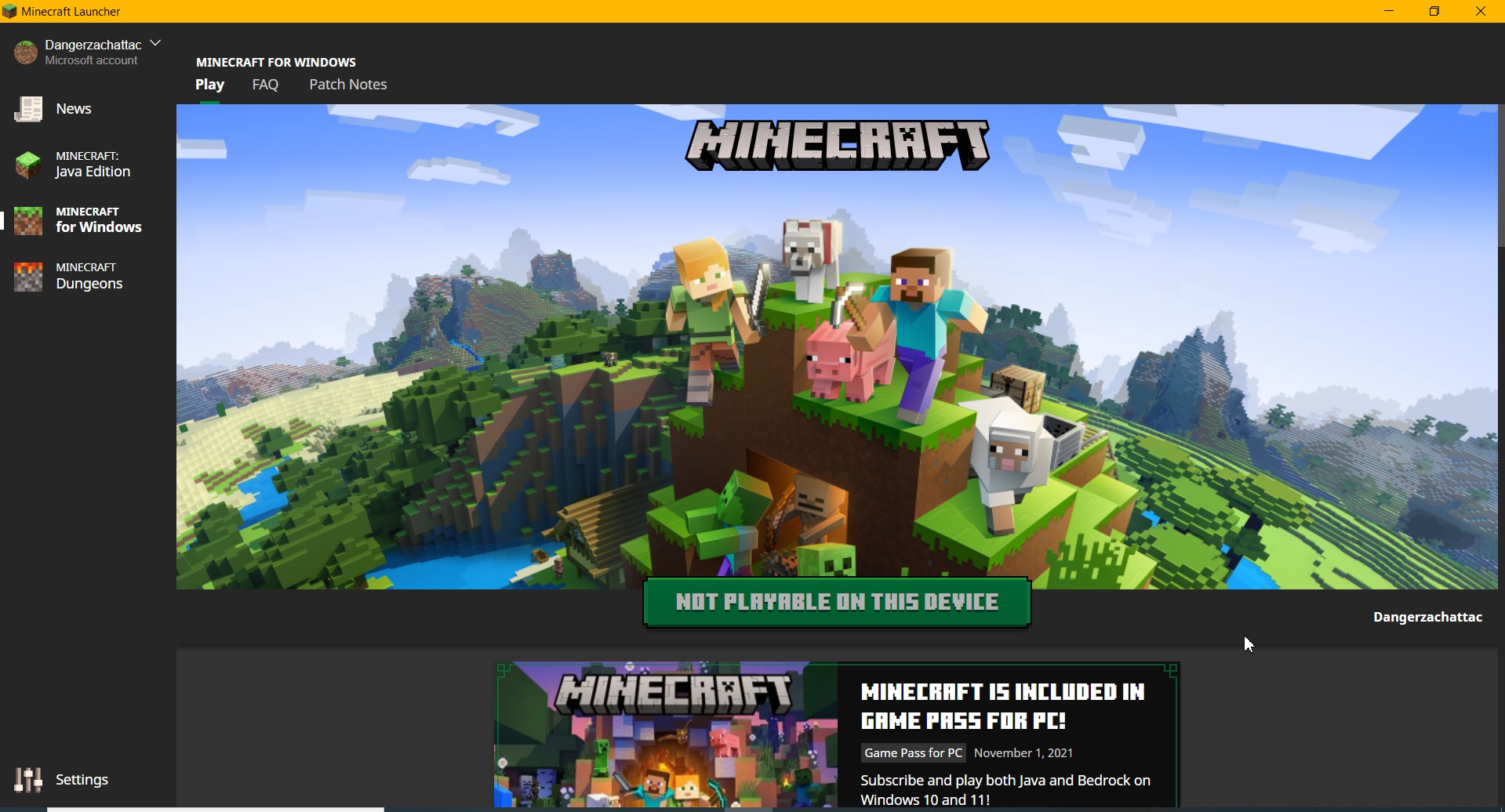Click the Minecraft hero banner artwork
The height and width of the screenshot is (812, 1505).
pos(837,346)
